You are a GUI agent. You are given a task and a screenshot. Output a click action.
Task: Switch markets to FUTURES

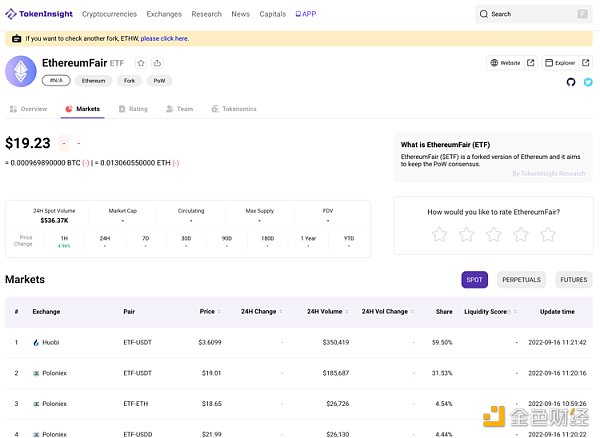(573, 280)
